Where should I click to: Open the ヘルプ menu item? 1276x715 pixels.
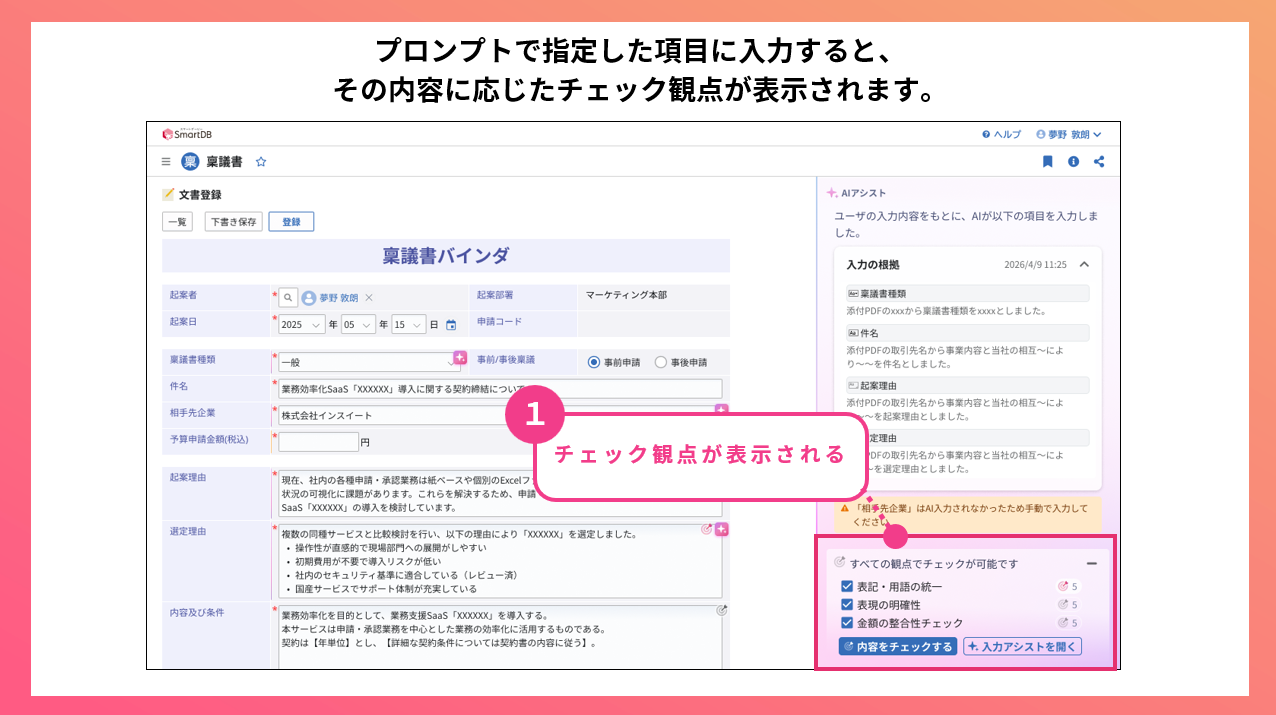pos(1001,134)
